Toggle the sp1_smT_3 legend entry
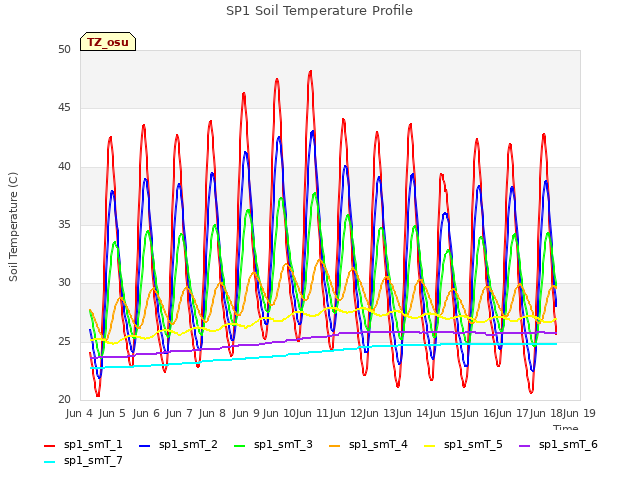 [x=273, y=444]
